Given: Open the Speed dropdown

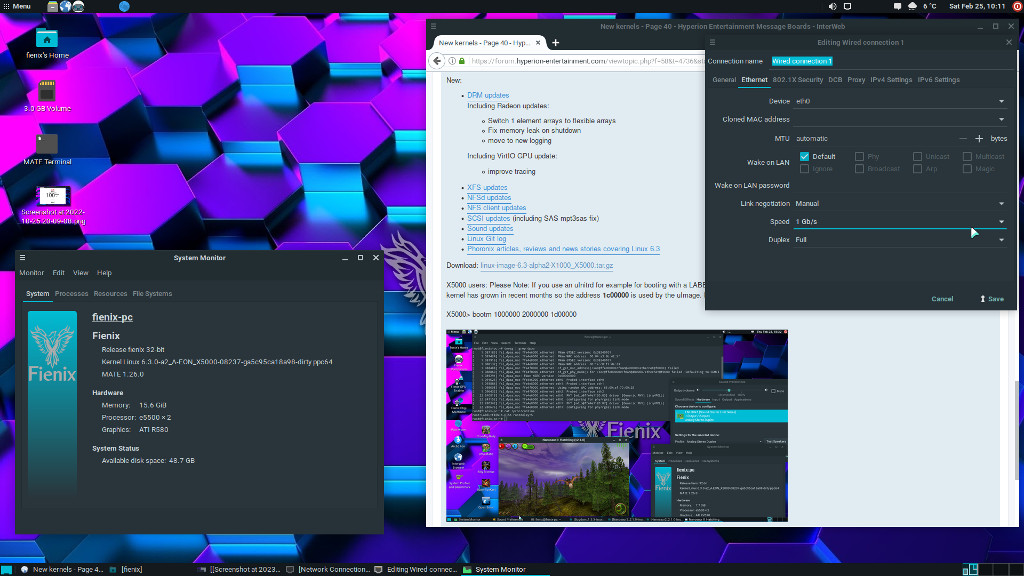Looking at the screenshot, I should 900,221.
